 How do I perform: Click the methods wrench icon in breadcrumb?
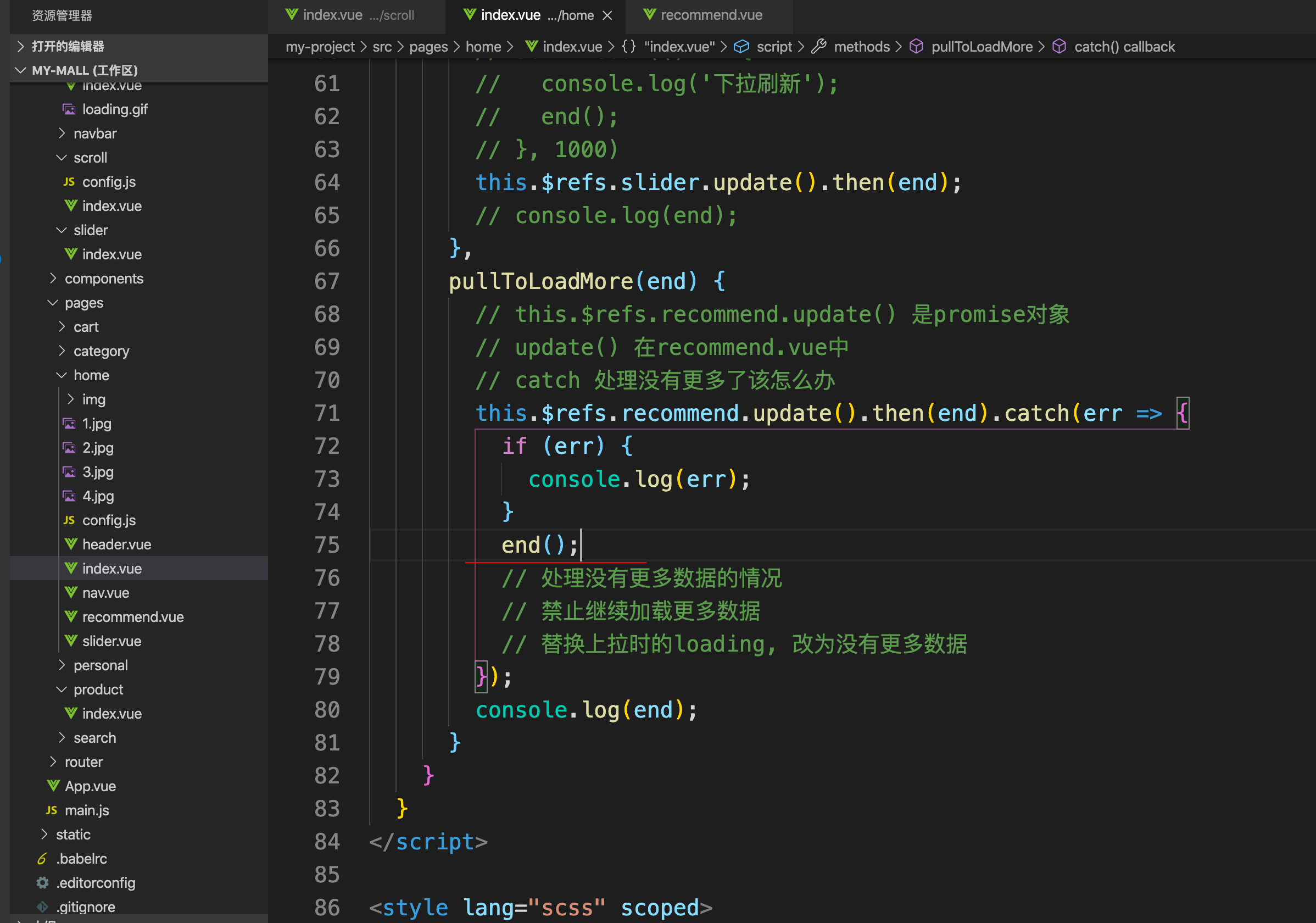point(819,47)
